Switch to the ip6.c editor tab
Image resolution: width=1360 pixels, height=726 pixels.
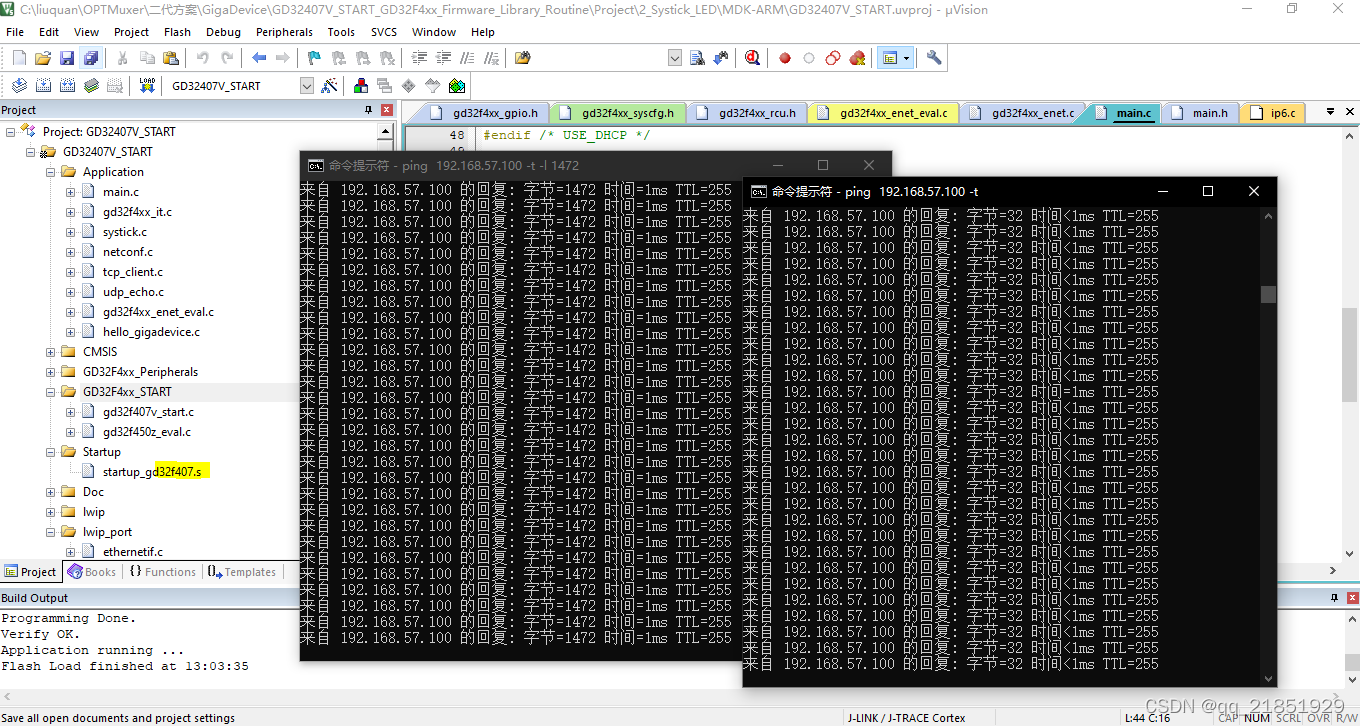[1272, 113]
